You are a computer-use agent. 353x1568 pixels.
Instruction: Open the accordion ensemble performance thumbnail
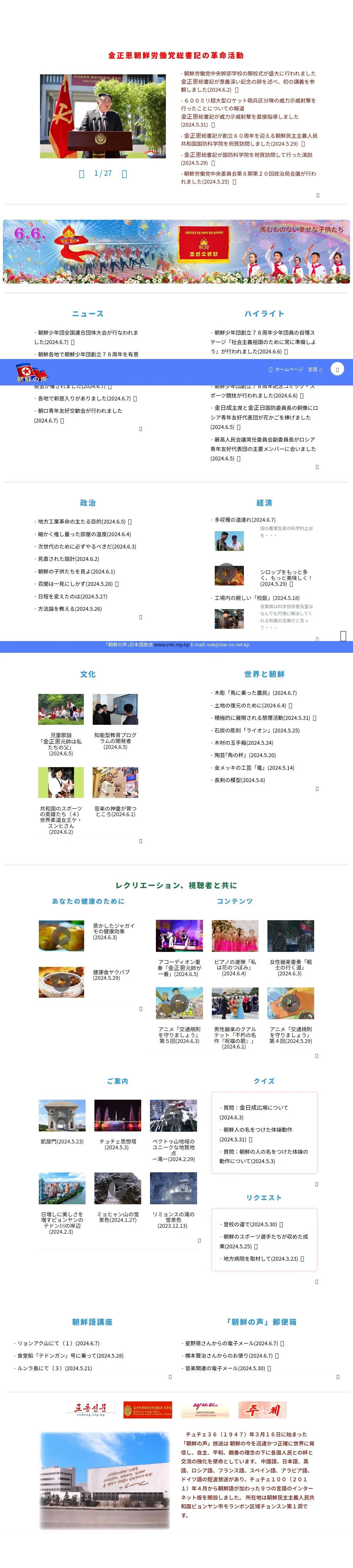[x=179, y=935]
